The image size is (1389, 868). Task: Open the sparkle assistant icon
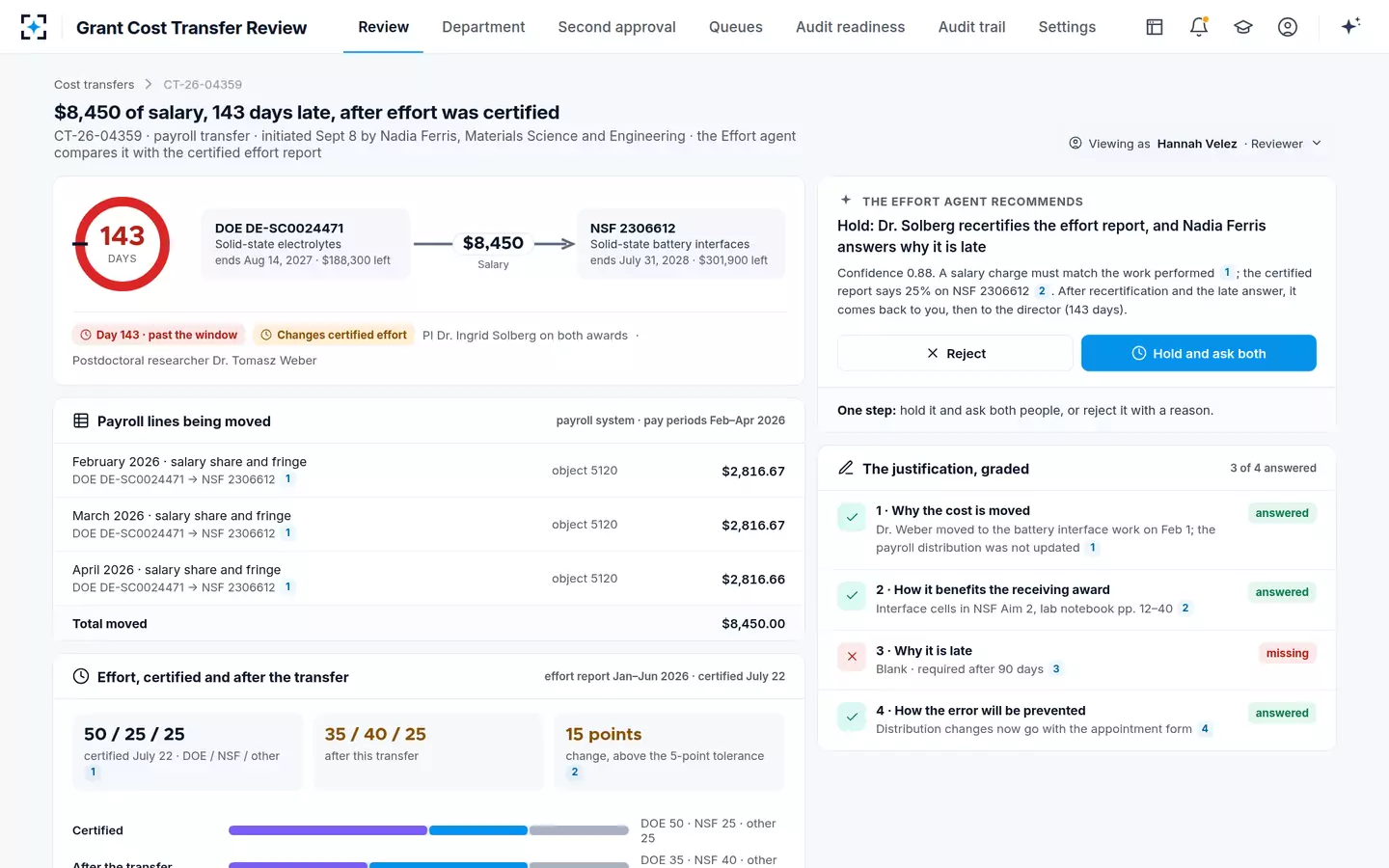click(1350, 26)
